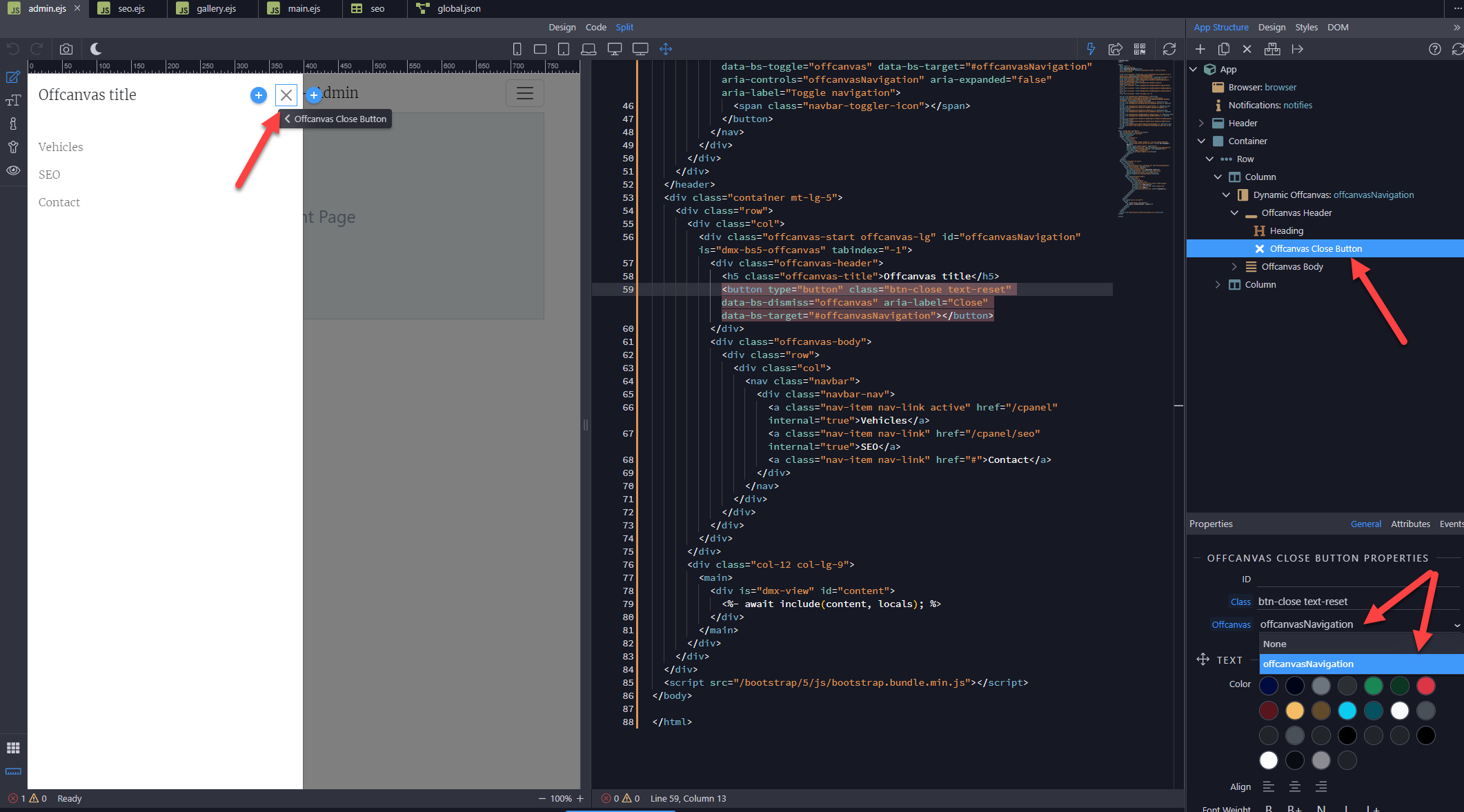The height and width of the screenshot is (812, 1464).
Task: Click the refresh view icon
Action: (x=1169, y=49)
